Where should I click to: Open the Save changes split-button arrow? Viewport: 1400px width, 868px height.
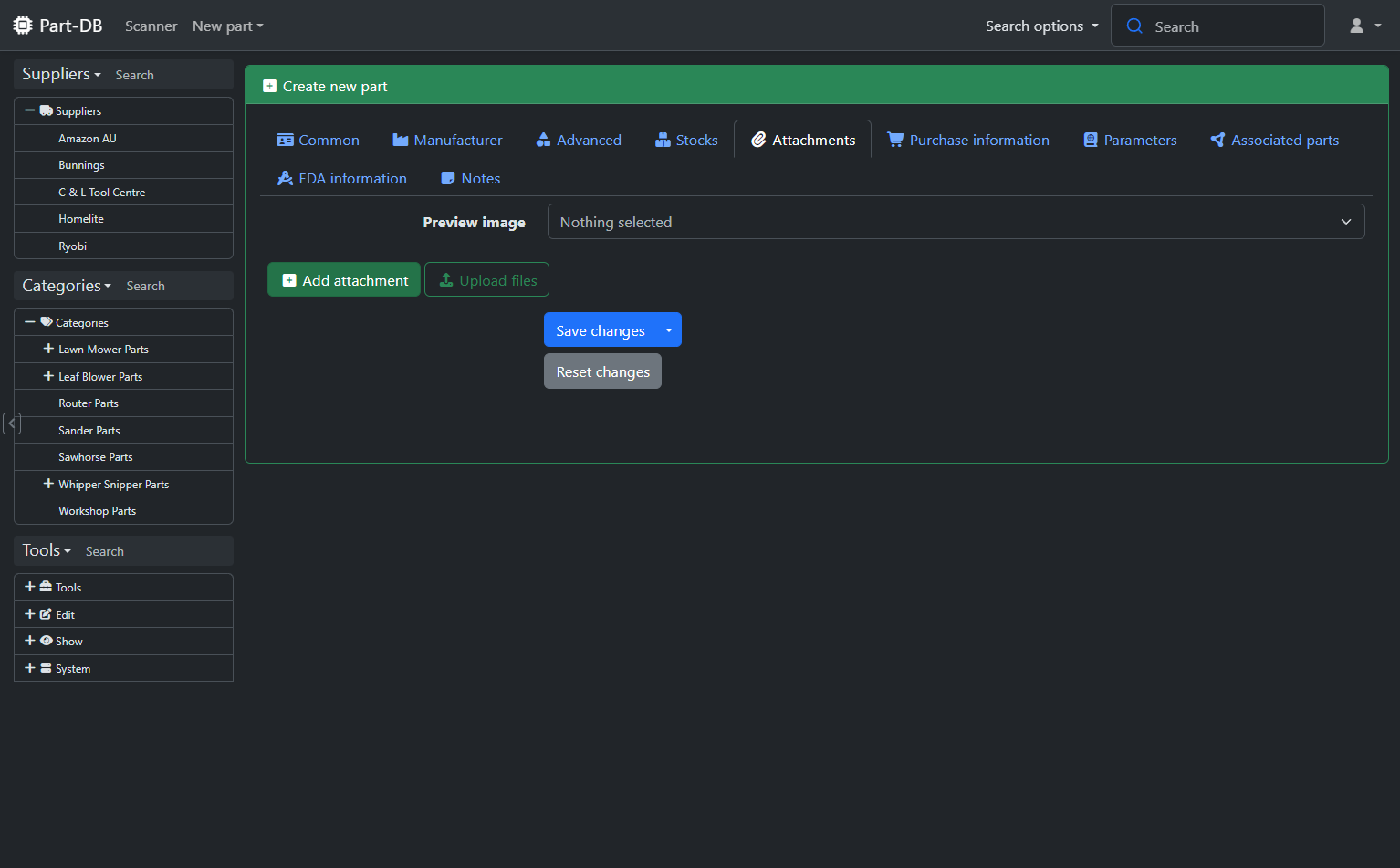(x=669, y=330)
